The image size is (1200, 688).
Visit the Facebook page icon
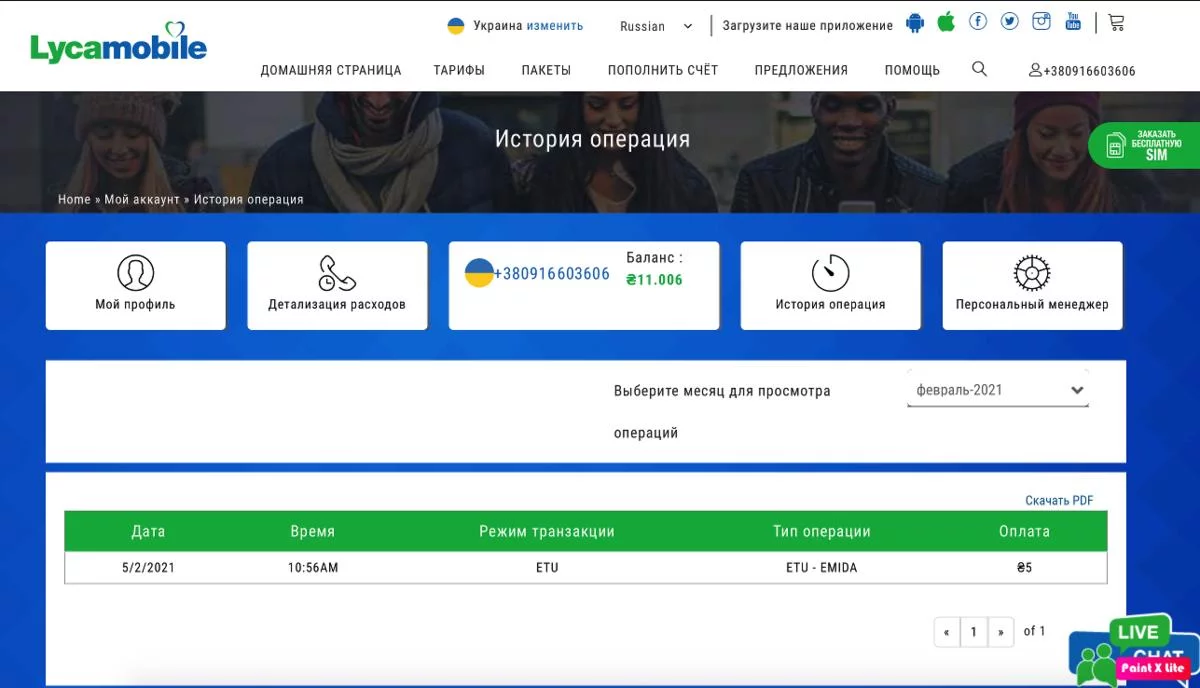pos(978,21)
